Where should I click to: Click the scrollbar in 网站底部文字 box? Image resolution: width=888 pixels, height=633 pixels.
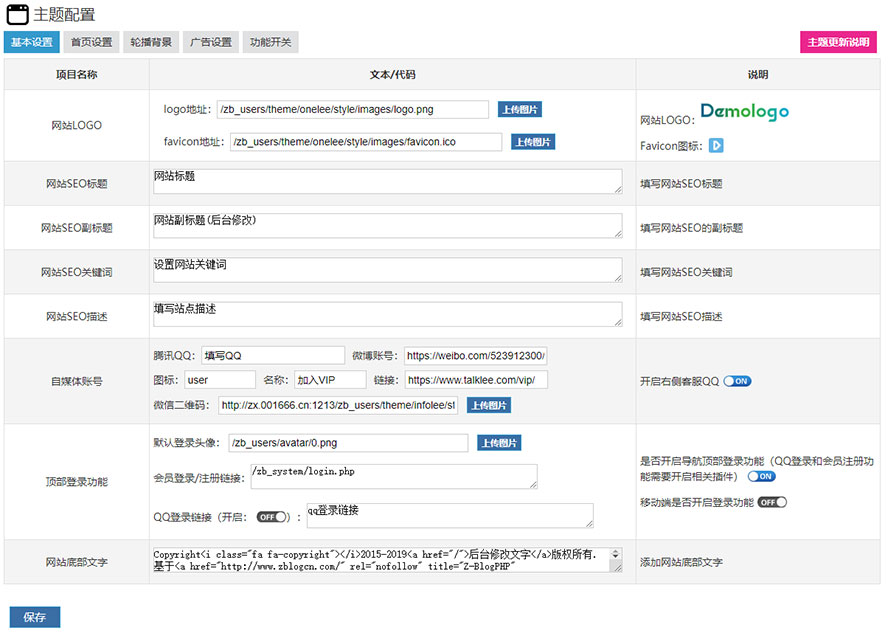pyautogui.click(x=616, y=559)
